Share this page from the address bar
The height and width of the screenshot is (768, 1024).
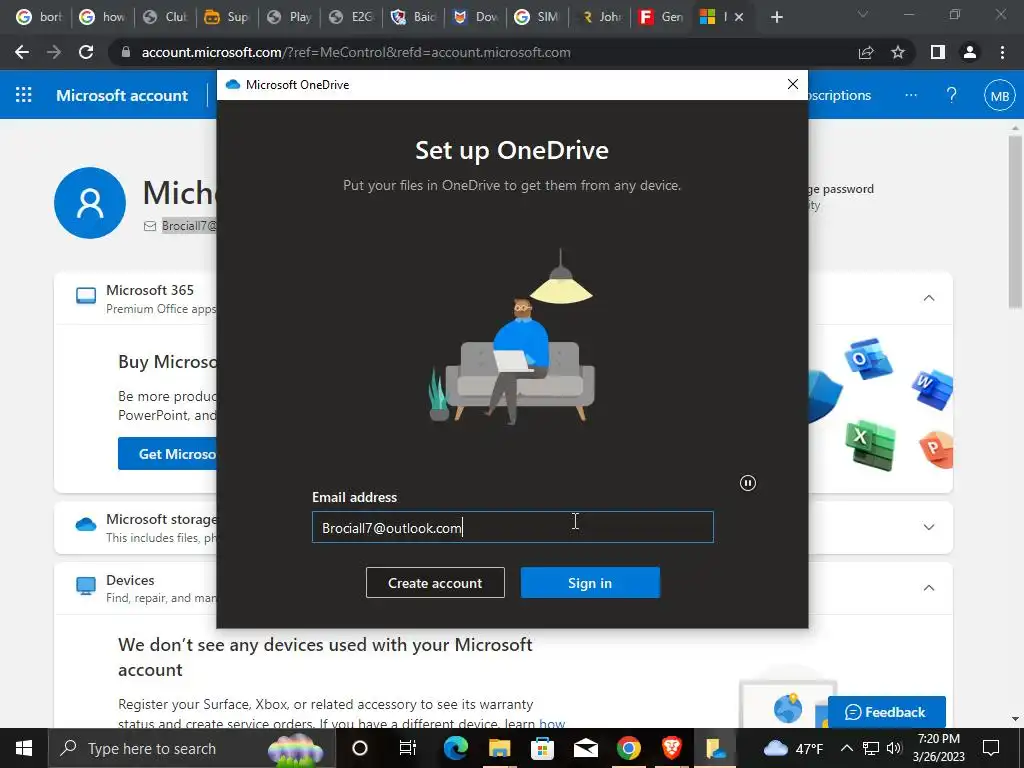tap(866, 52)
